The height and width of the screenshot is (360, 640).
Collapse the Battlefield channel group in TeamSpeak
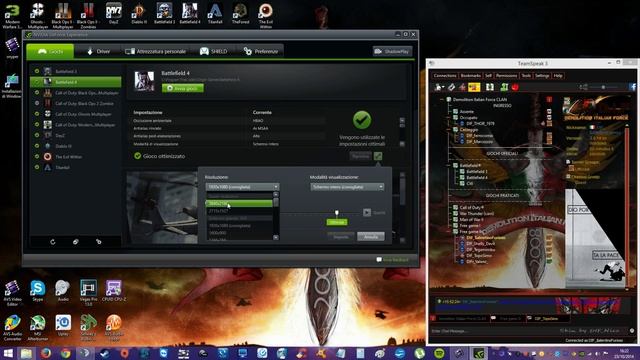[x=449, y=165]
